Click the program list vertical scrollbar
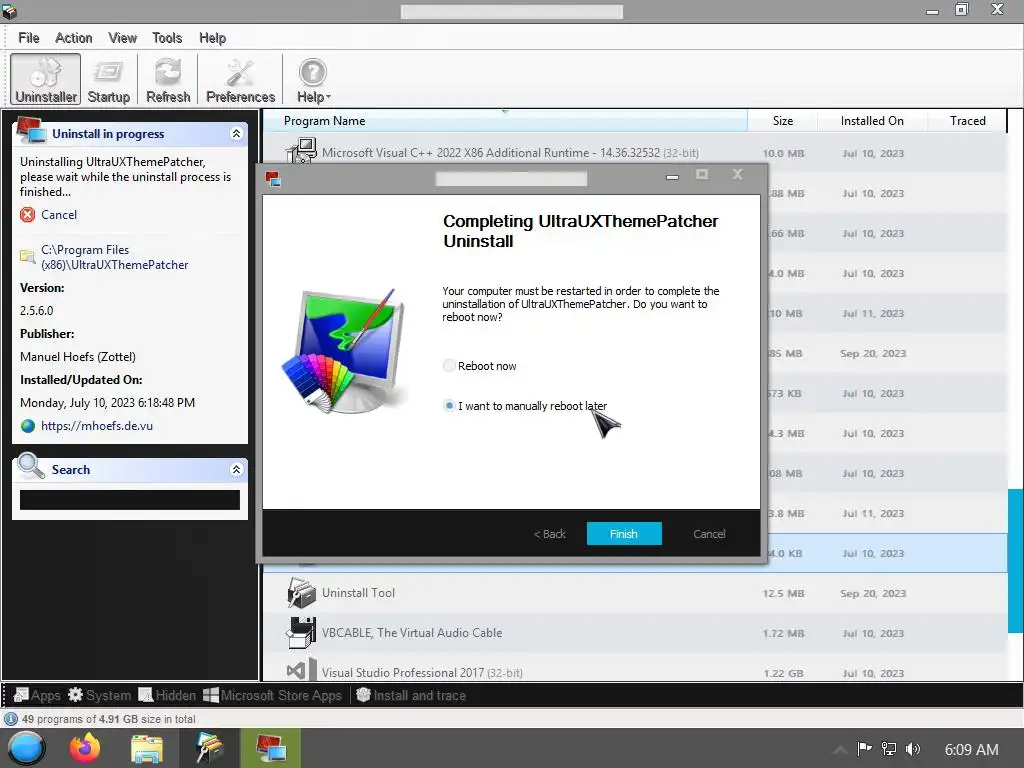1024x768 pixels. click(1015, 560)
